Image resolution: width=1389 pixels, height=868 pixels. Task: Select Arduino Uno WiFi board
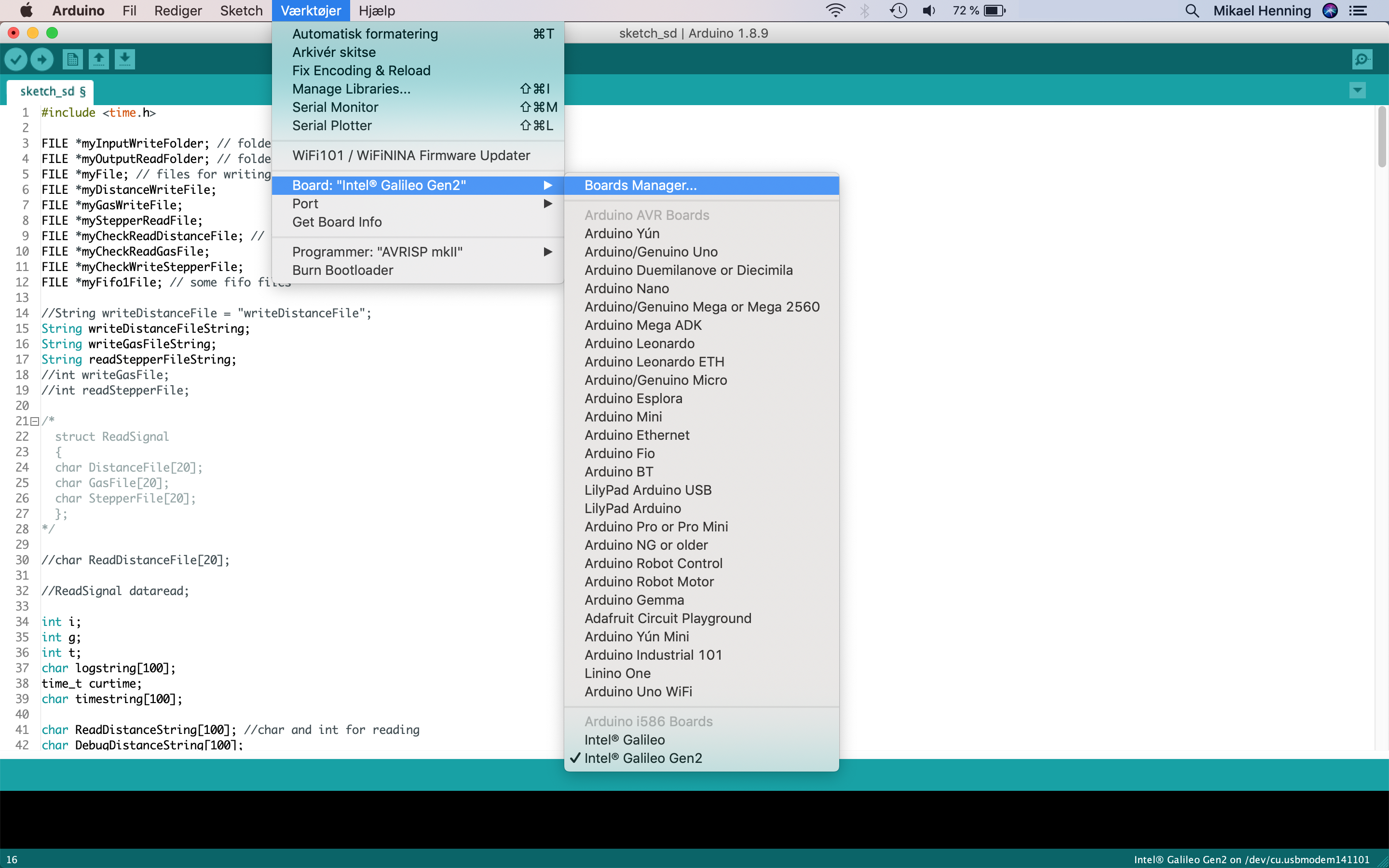(x=701, y=692)
